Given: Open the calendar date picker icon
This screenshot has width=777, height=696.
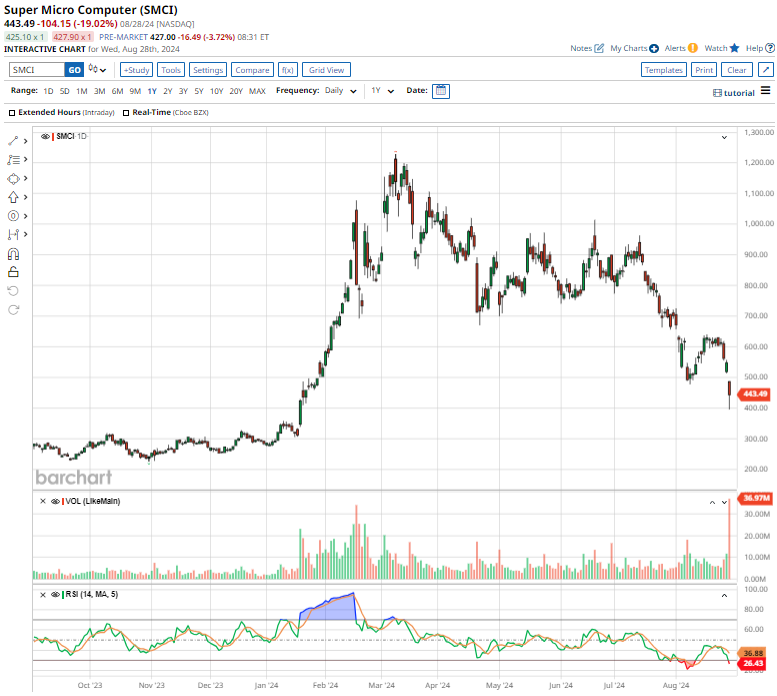Looking at the screenshot, I should 441,91.
